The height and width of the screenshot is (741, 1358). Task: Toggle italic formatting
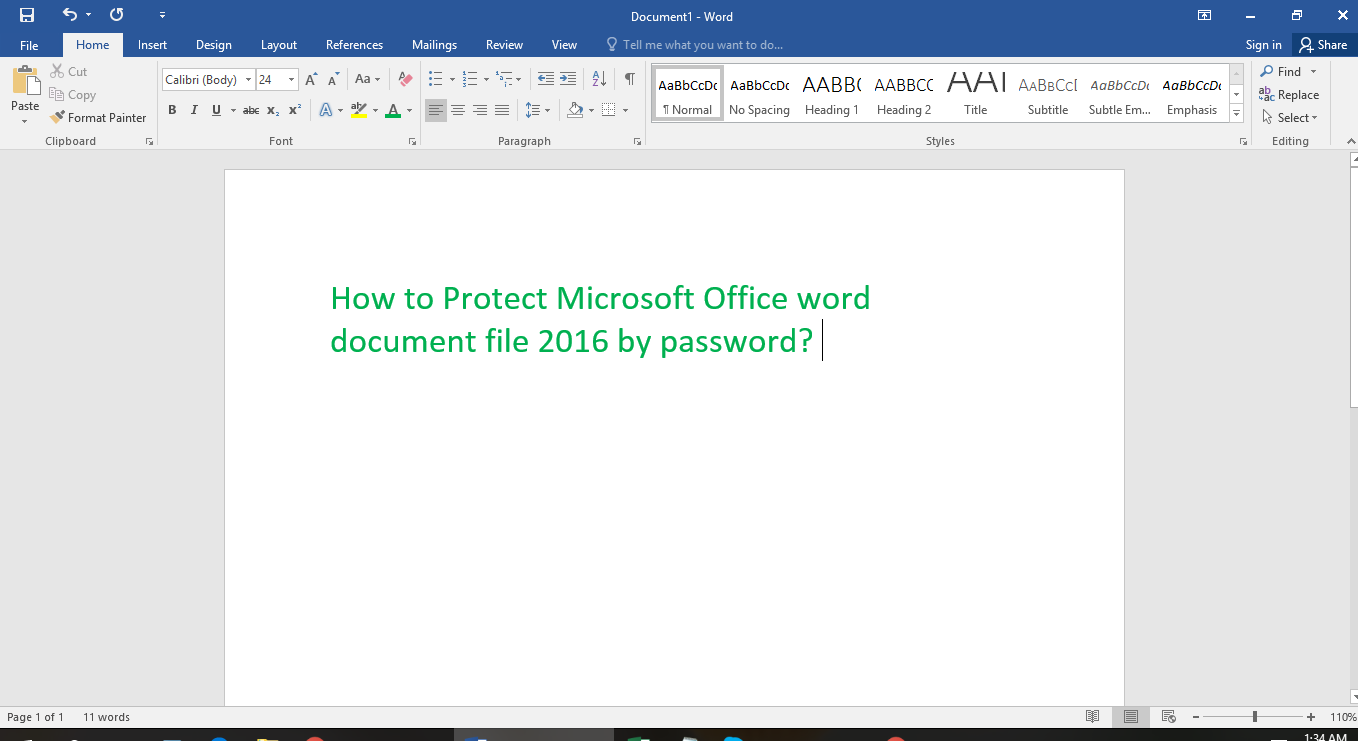pos(194,110)
